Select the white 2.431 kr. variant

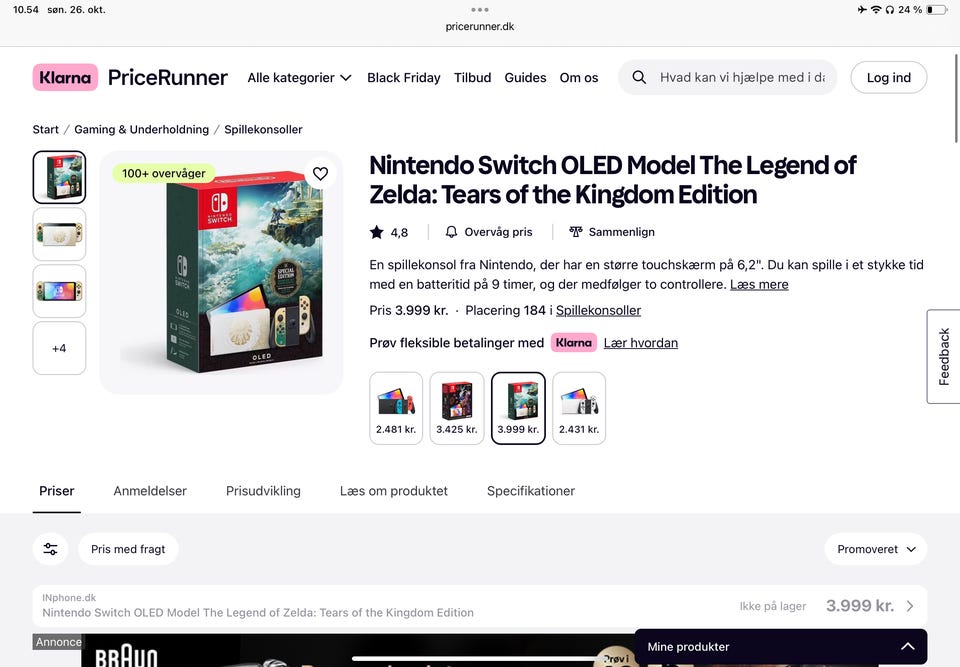click(x=579, y=408)
